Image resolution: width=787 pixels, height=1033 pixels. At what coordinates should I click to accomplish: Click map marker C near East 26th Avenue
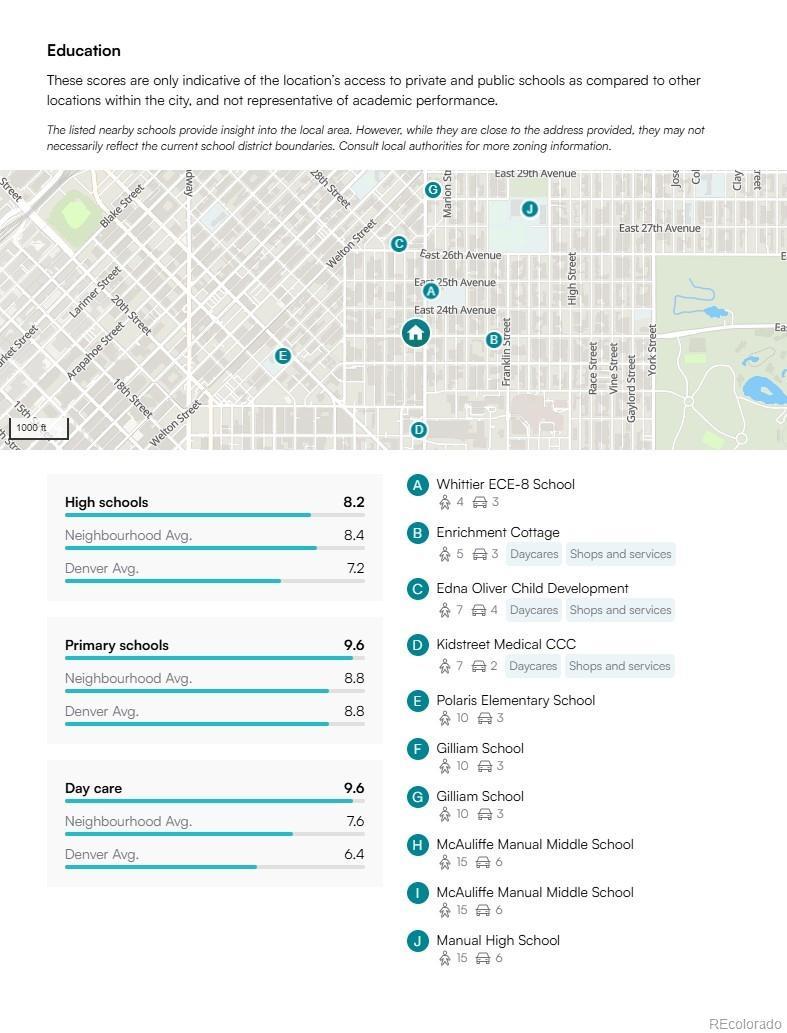[399, 244]
